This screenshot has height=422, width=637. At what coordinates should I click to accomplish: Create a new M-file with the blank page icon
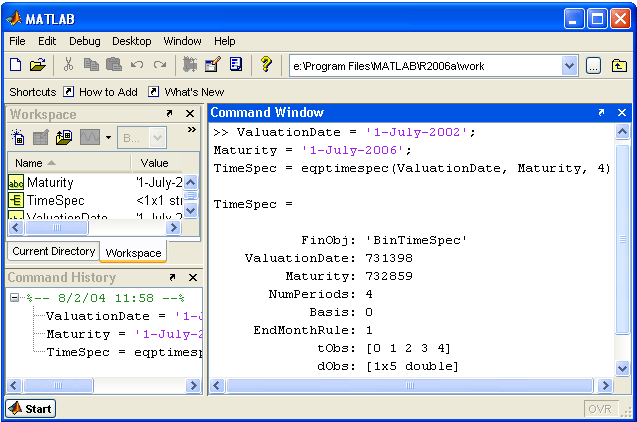pyautogui.click(x=15, y=65)
